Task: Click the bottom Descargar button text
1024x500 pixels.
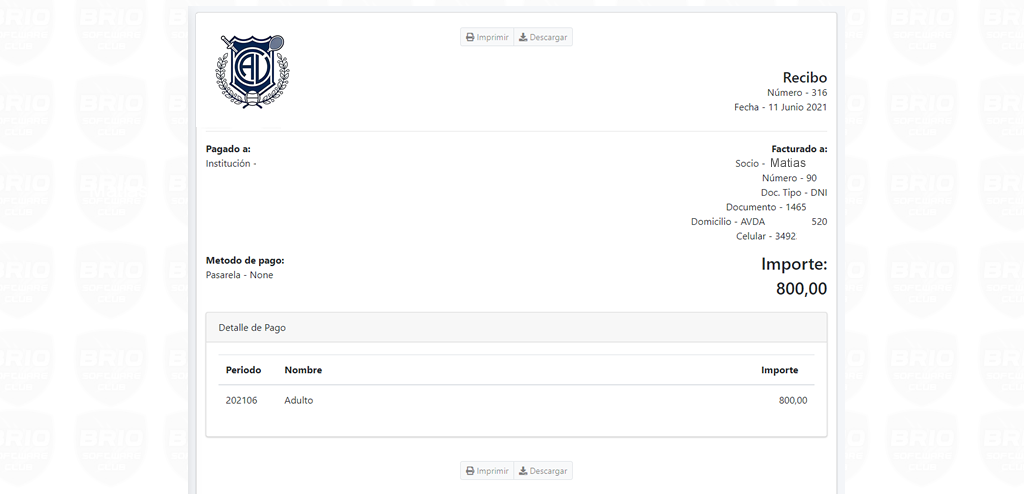Action: coord(549,471)
